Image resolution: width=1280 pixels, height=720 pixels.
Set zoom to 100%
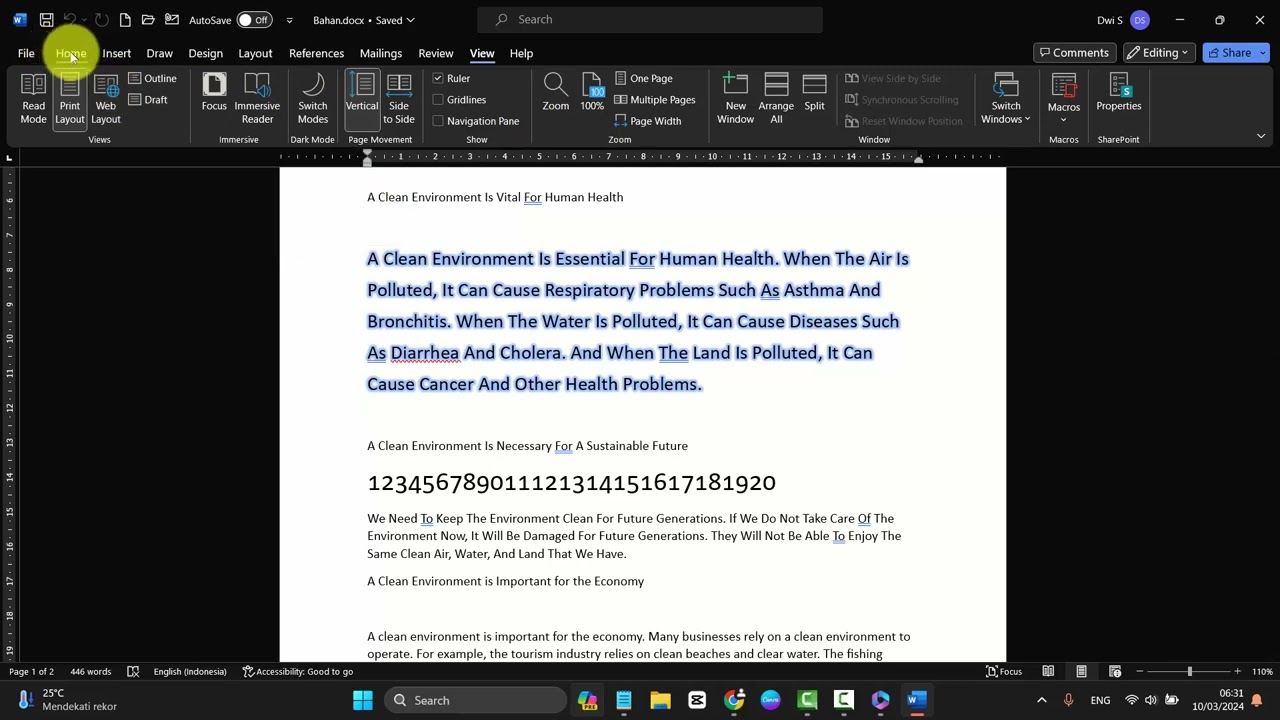[x=592, y=93]
